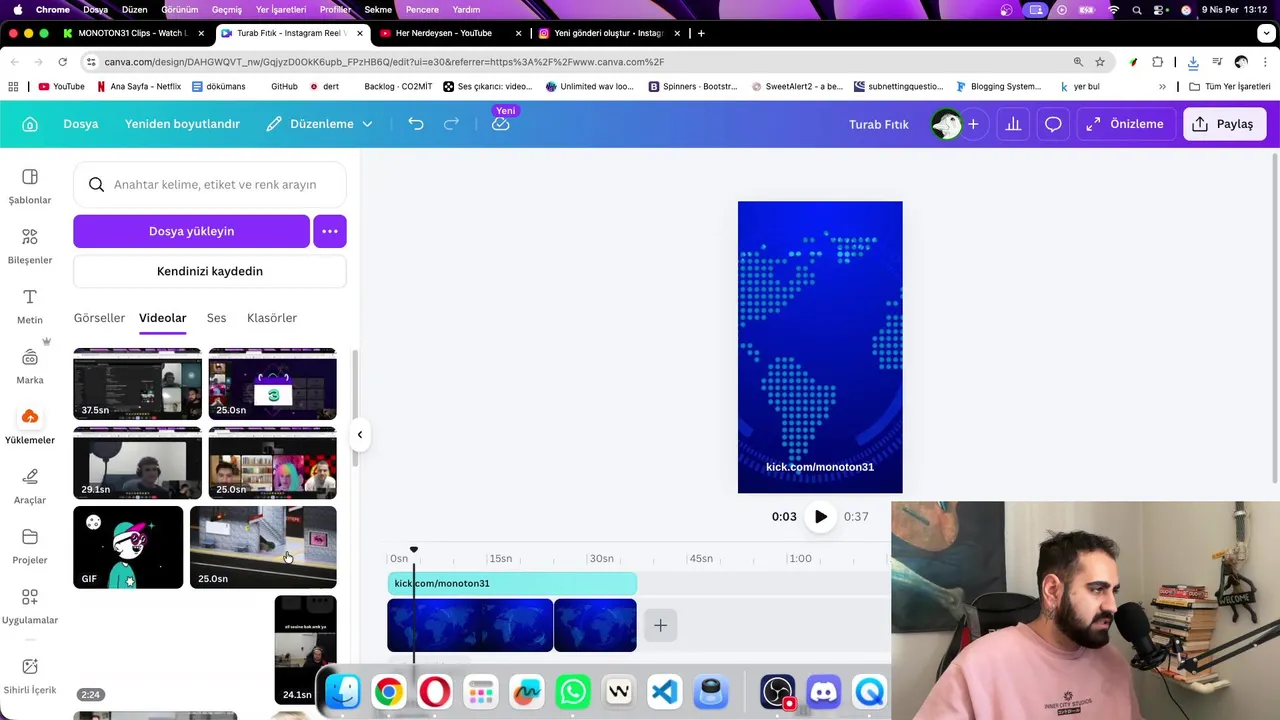This screenshot has height=720, width=1280.
Task: Switch to Her Nerdeysen YouTube tab
Action: (x=450, y=33)
